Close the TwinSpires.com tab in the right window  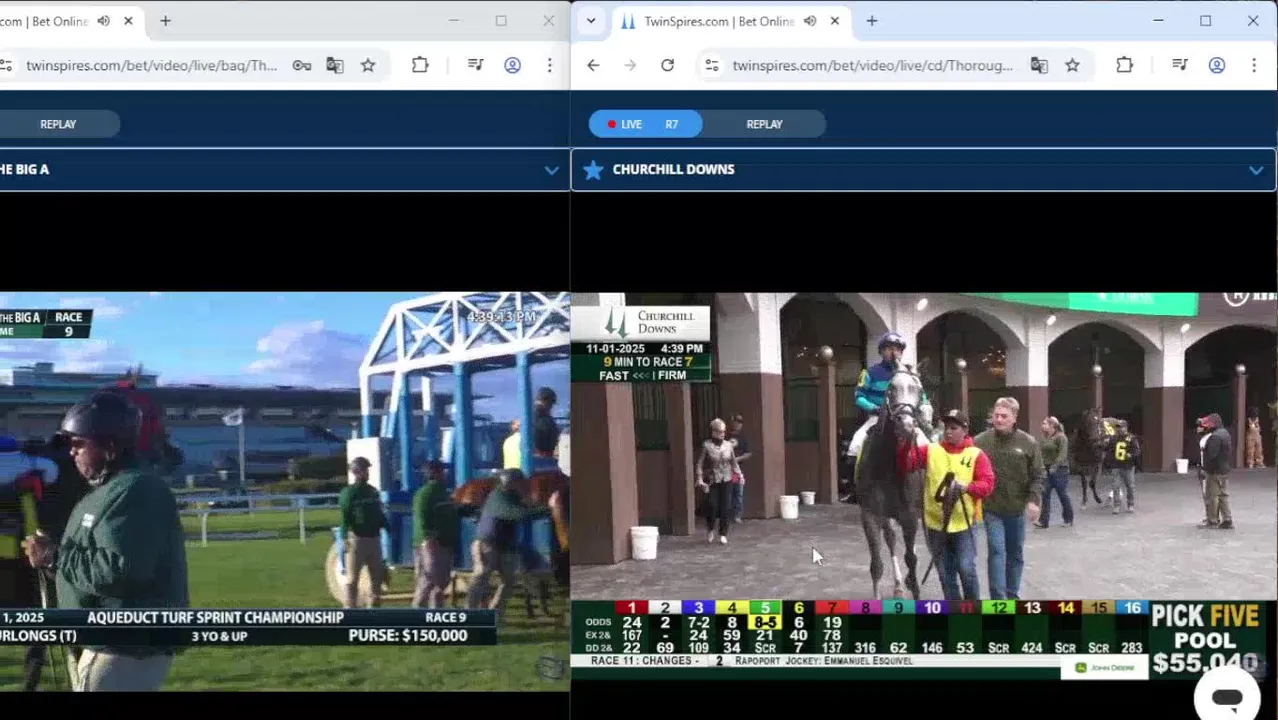tap(834, 21)
